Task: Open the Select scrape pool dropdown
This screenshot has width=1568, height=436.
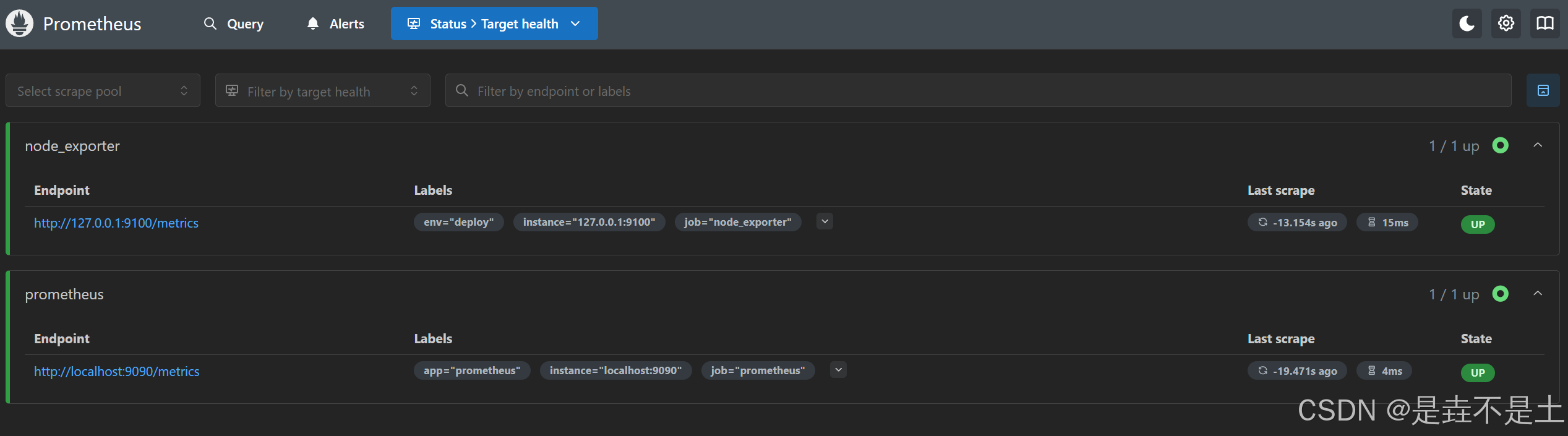Action: coord(103,91)
